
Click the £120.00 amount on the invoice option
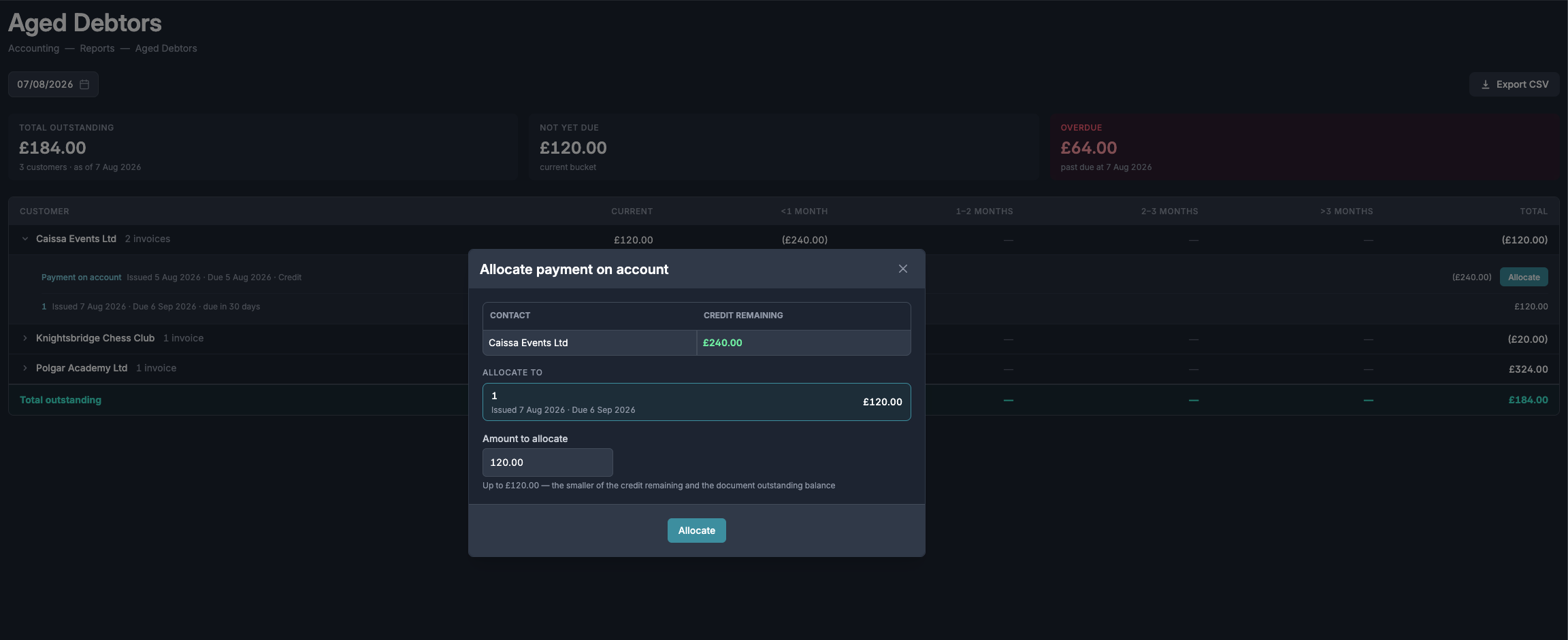click(x=882, y=402)
